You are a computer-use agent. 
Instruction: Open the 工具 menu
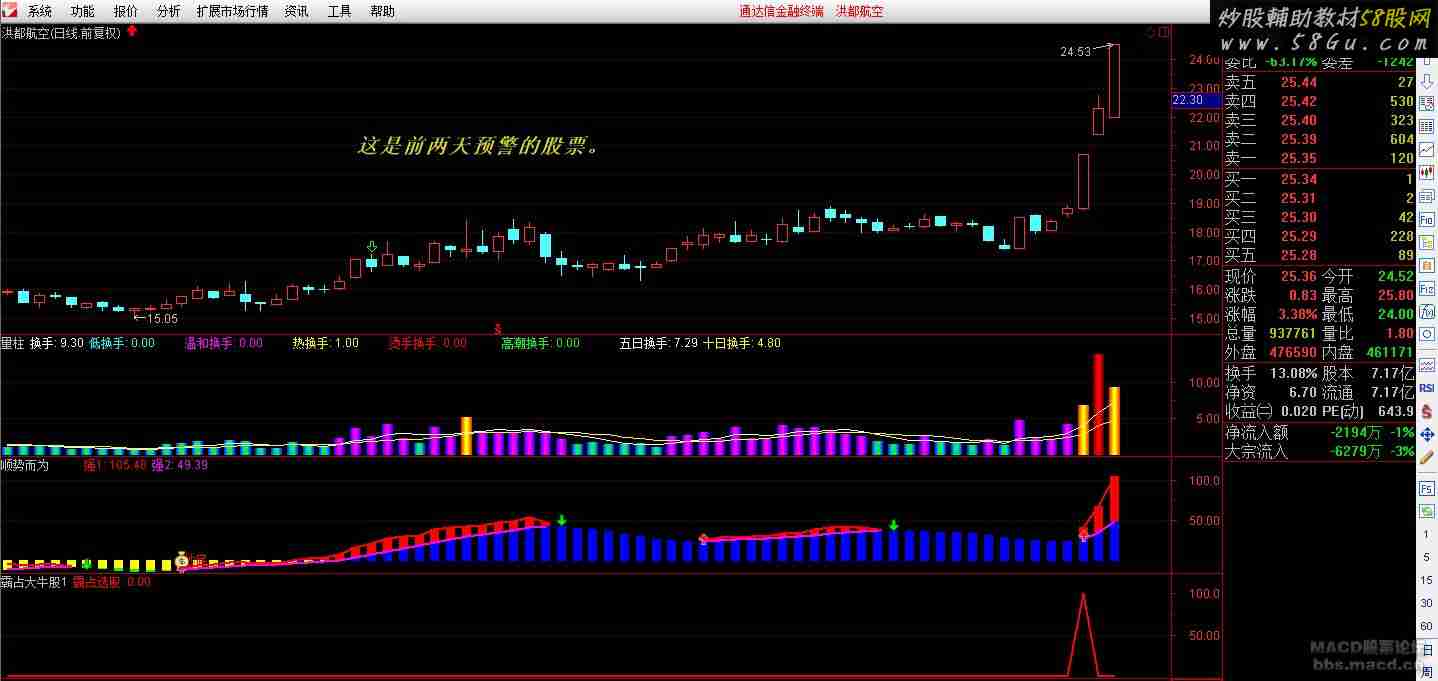[x=339, y=11]
